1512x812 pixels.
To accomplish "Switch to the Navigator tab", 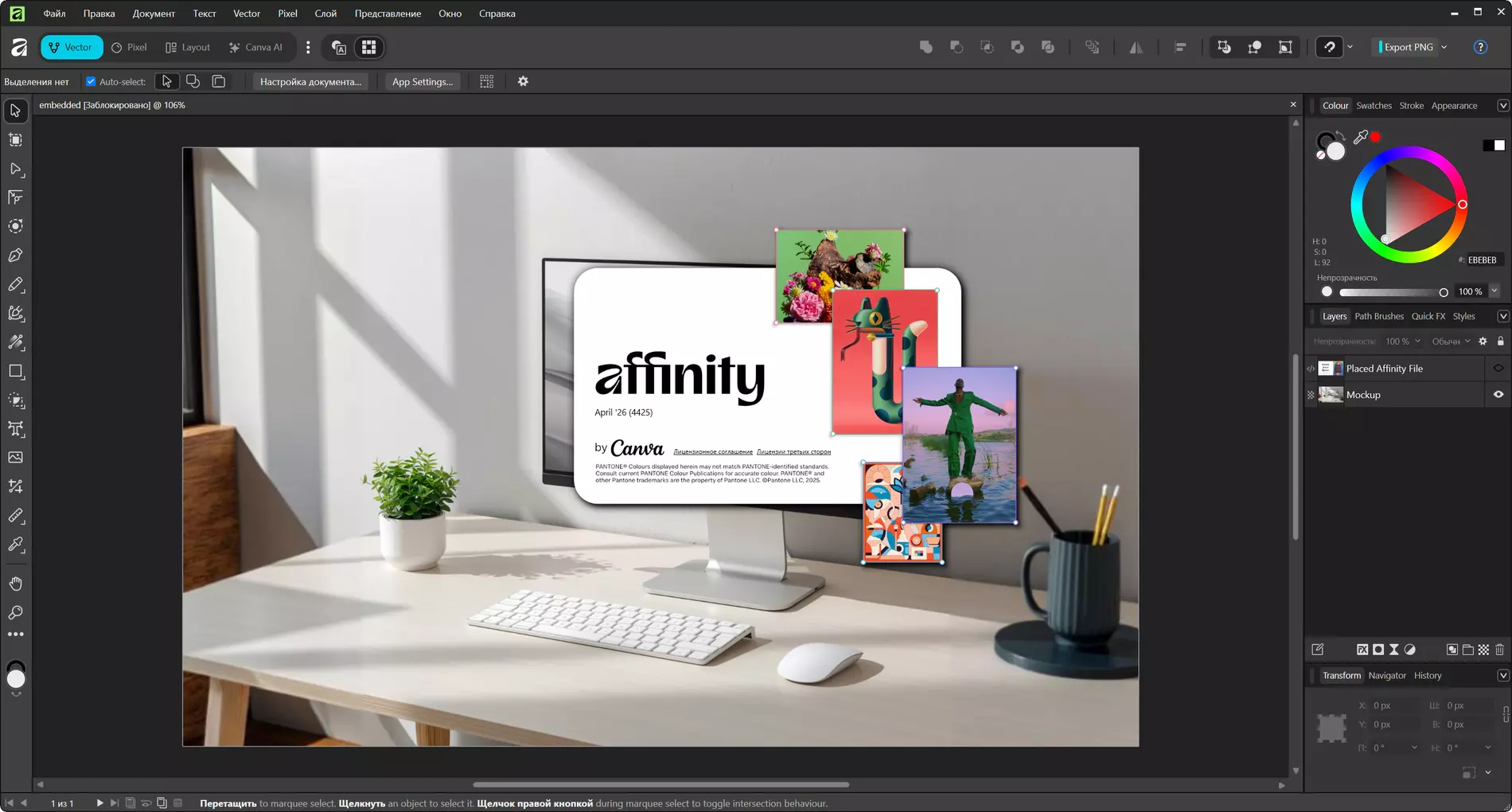I will [x=1387, y=675].
